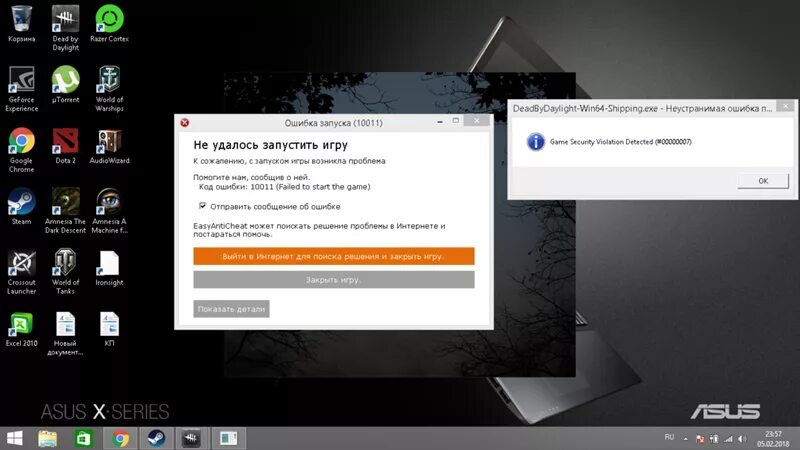Viewport: 800px width, 450px height.
Task: Open the network signal tray icon
Action: pyautogui.click(x=729, y=439)
